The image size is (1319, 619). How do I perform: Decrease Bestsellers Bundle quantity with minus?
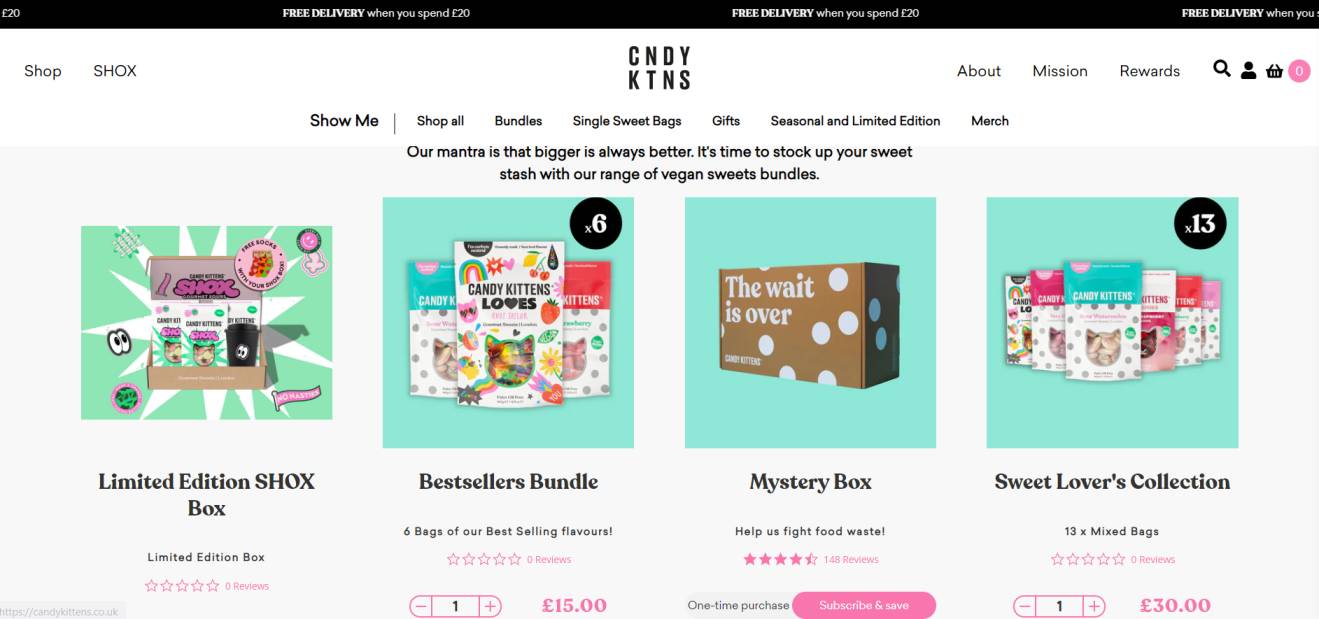421,606
